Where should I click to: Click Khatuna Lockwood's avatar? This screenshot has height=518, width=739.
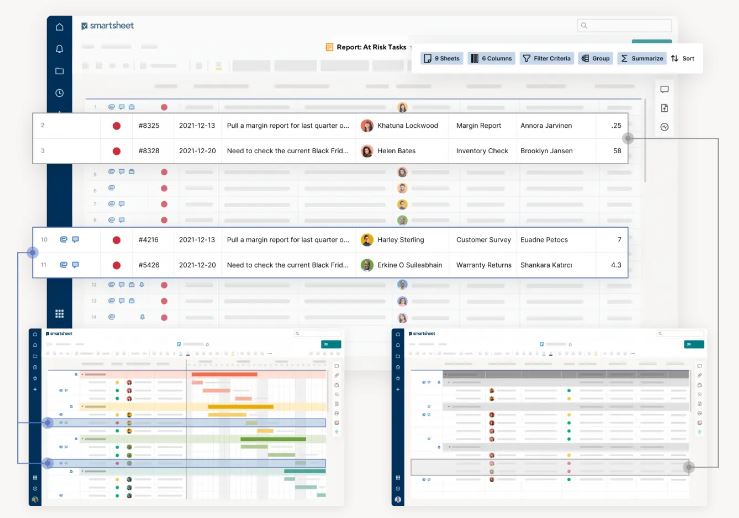tap(367, 126)
